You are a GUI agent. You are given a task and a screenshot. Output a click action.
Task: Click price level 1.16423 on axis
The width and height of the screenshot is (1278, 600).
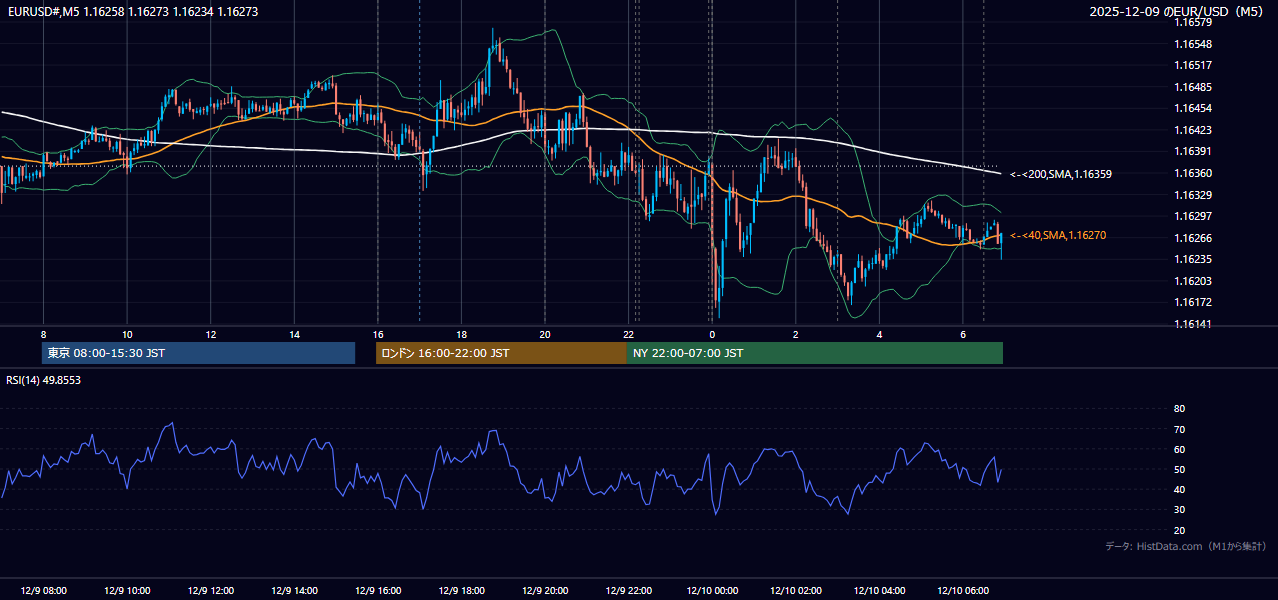(x=1193, y=130)
